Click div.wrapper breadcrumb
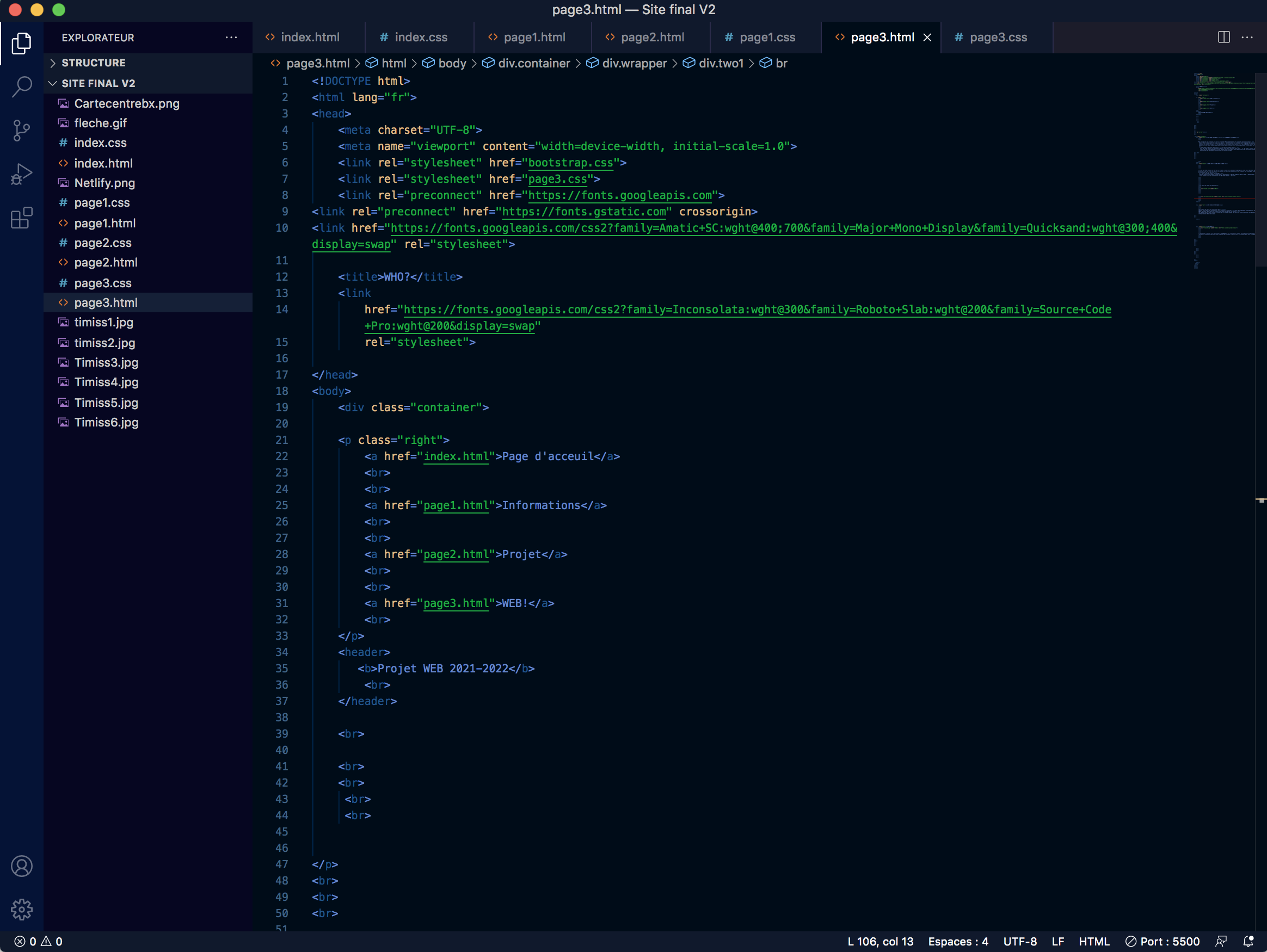The image size is (1267, 952). tap(626, 63)
